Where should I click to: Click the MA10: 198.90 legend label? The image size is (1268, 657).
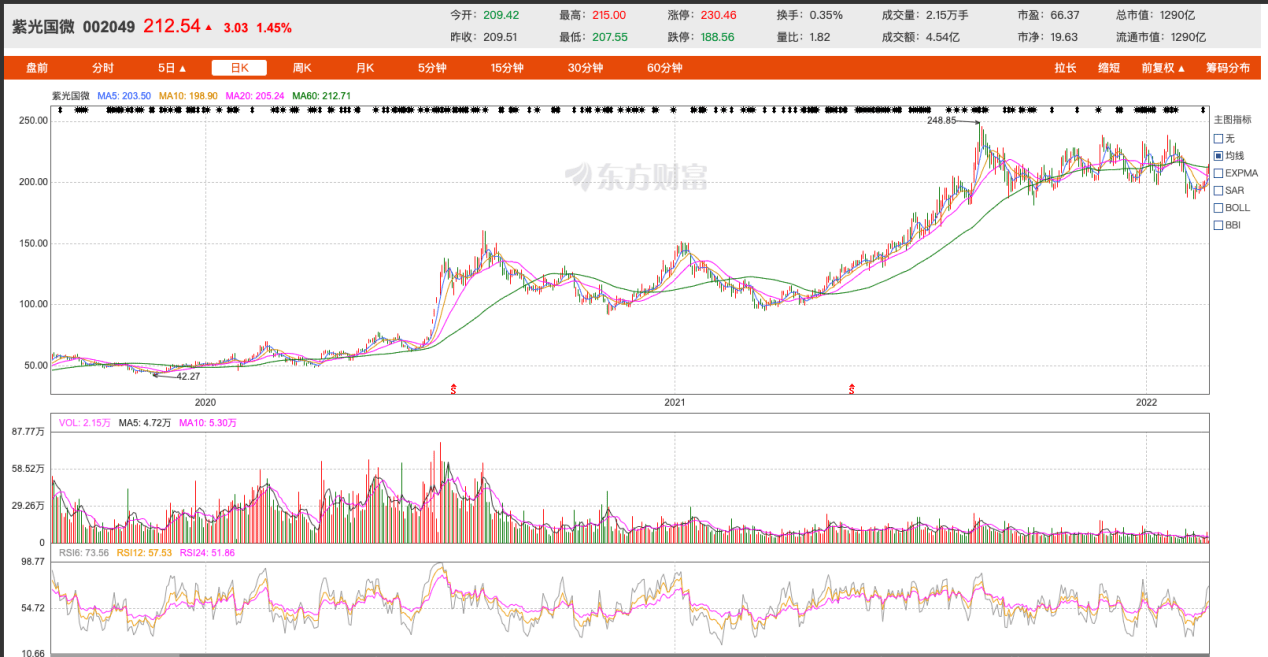coord(189,96)
